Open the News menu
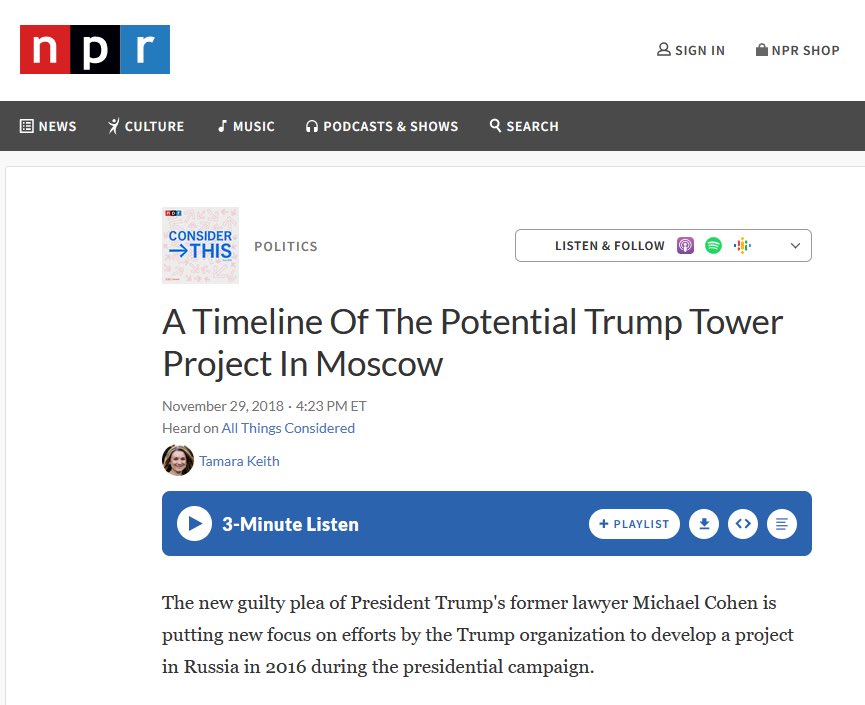The image size is (865, 705). click(x=48, y=126)
